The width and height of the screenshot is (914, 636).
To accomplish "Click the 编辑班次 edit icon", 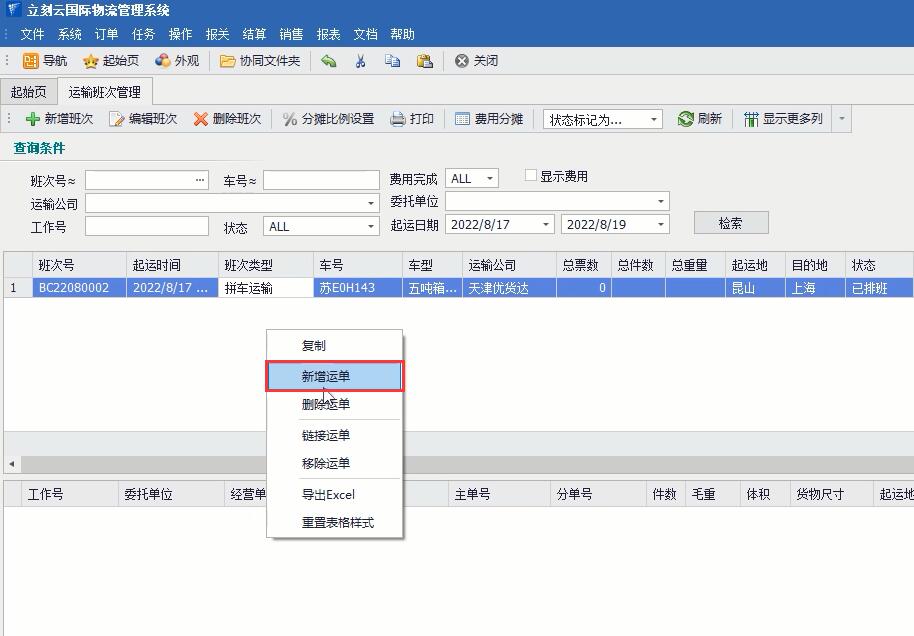I will coord(117,119).
